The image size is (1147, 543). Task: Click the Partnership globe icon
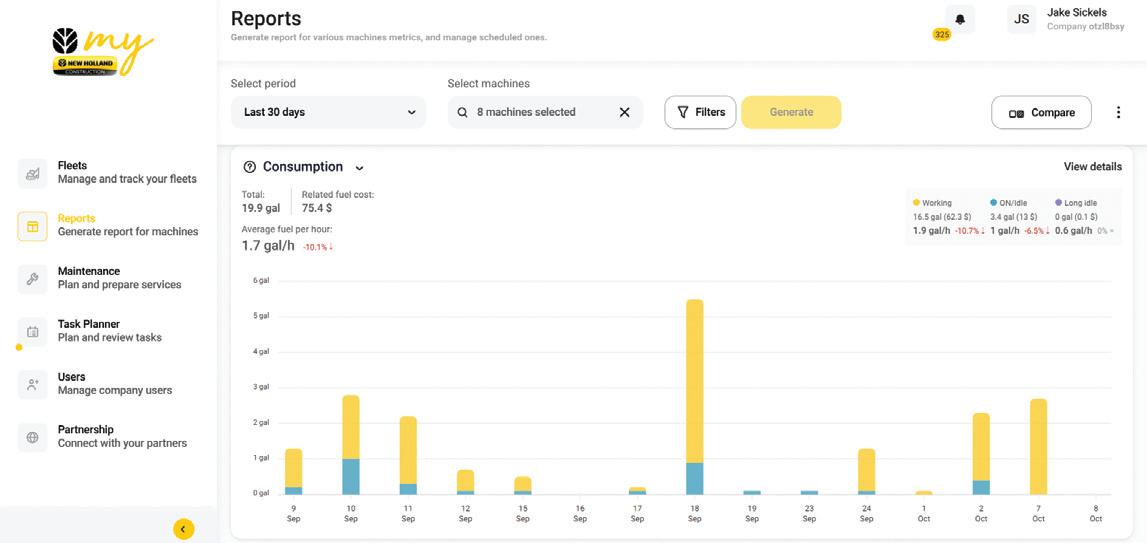point(32,437)
